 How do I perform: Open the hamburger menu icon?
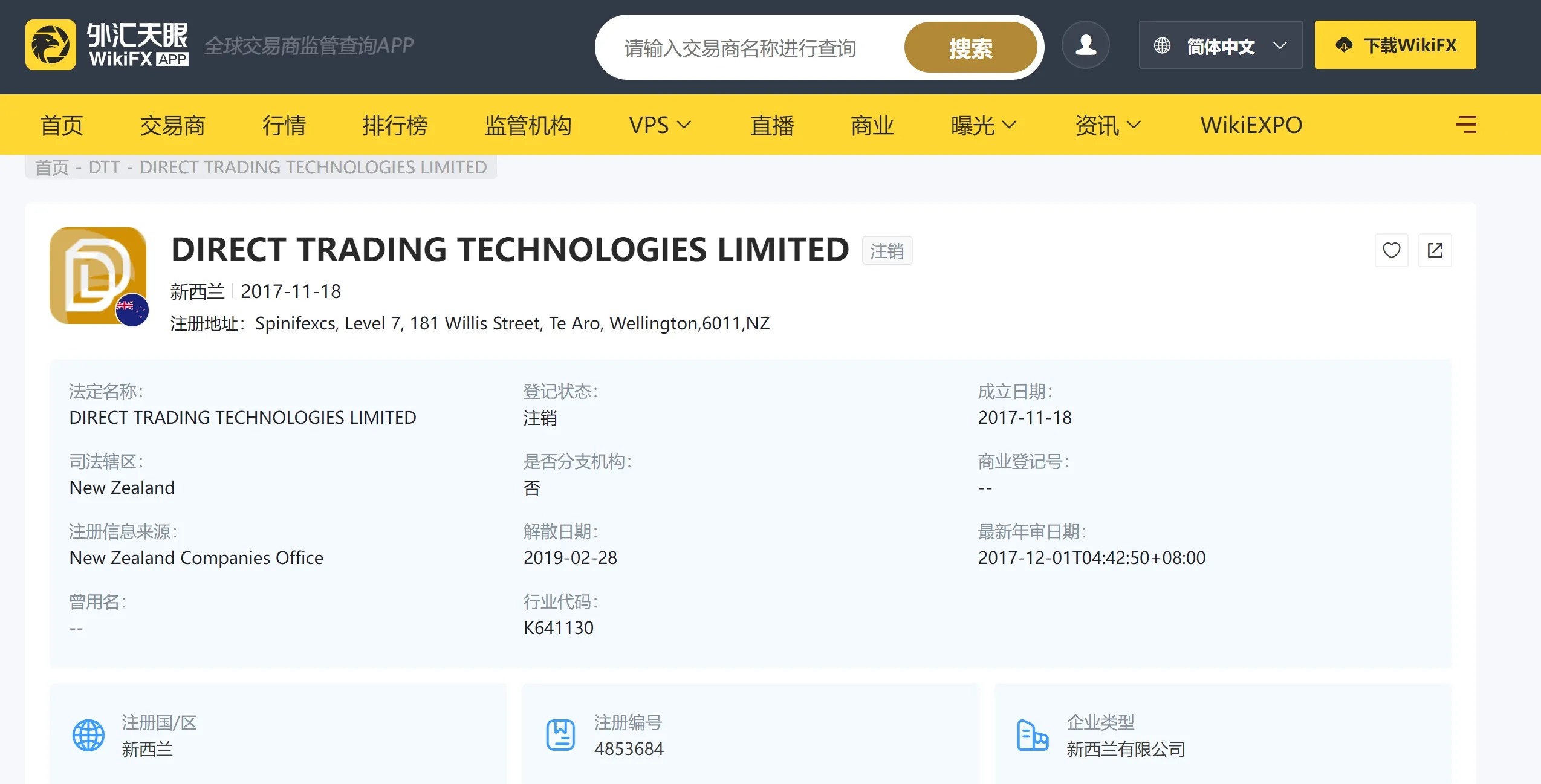tap(1466, 125)
